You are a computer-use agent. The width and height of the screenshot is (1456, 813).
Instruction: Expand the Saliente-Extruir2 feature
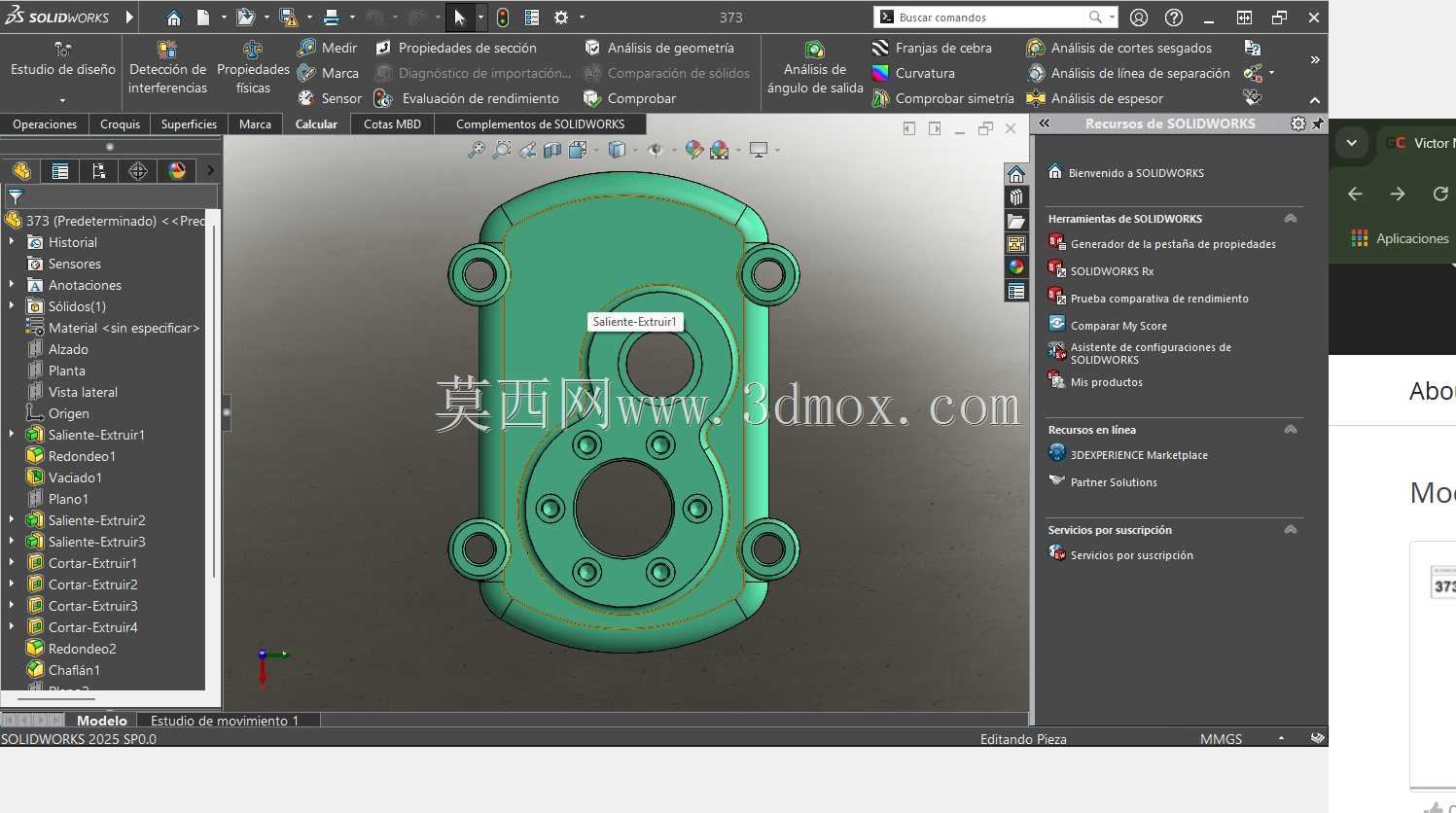click(x=12, y=520)
